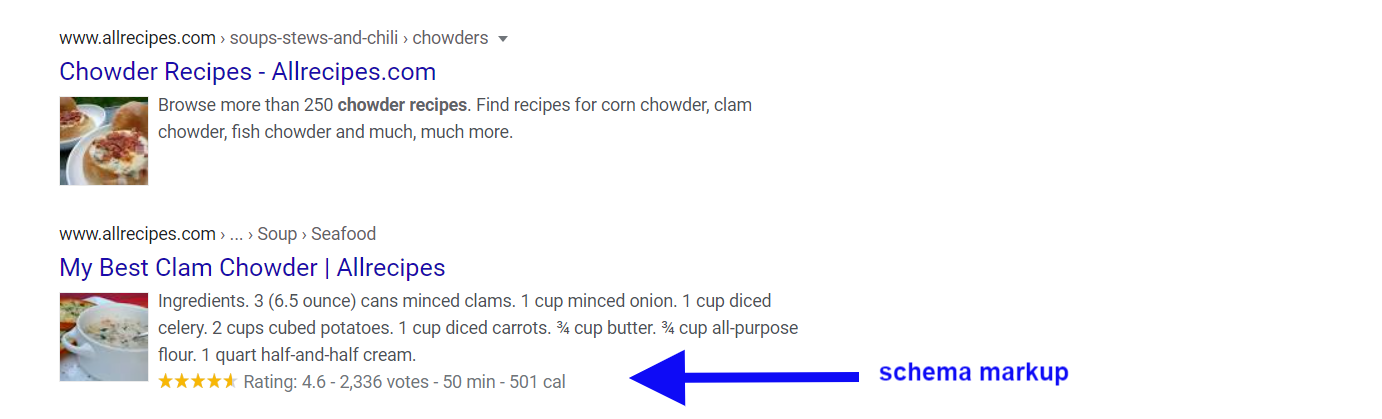Click www.allrecipes.com URL above My Best Clam Chowder
Viewport: 1382px width, 419px height.
[x=138, y=234]
